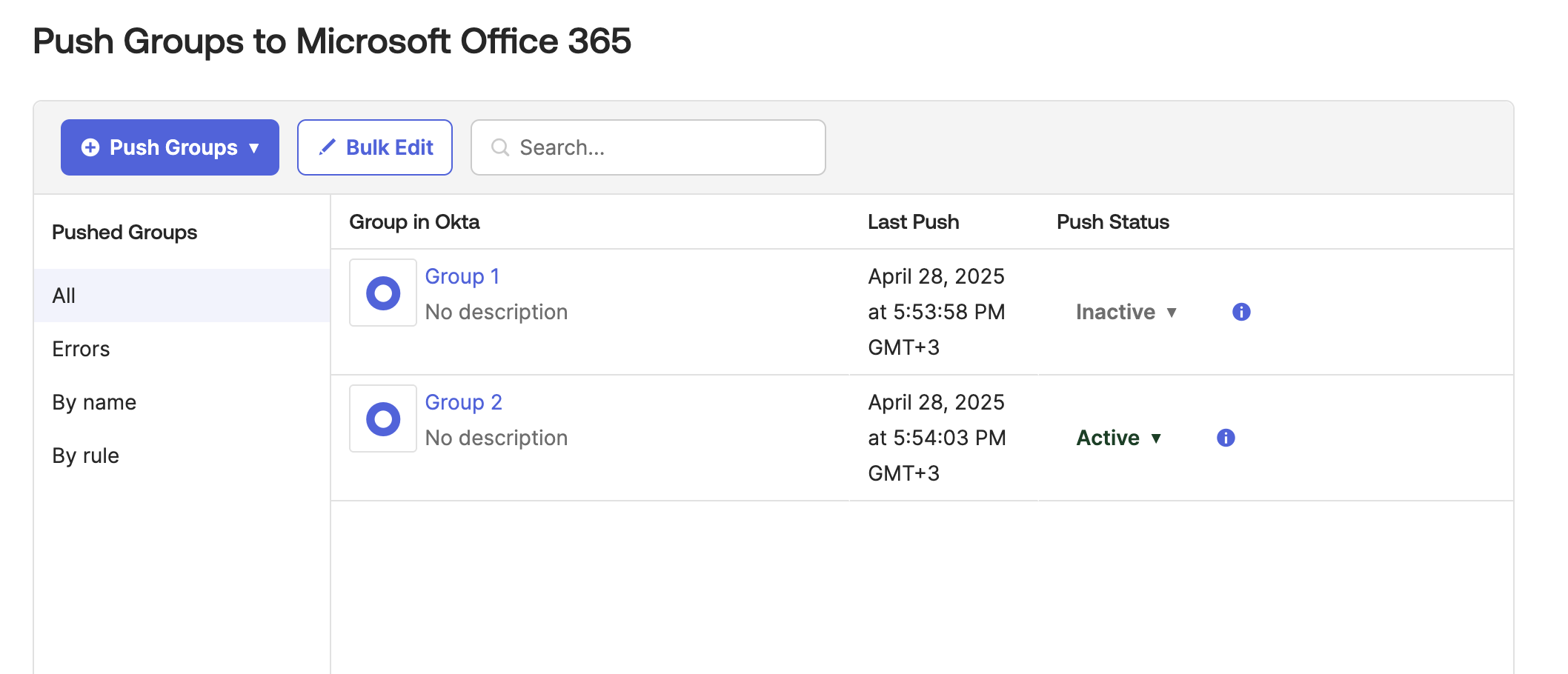
Task: Open the info icon for Group 1
Action: (x=1241, y=312)
